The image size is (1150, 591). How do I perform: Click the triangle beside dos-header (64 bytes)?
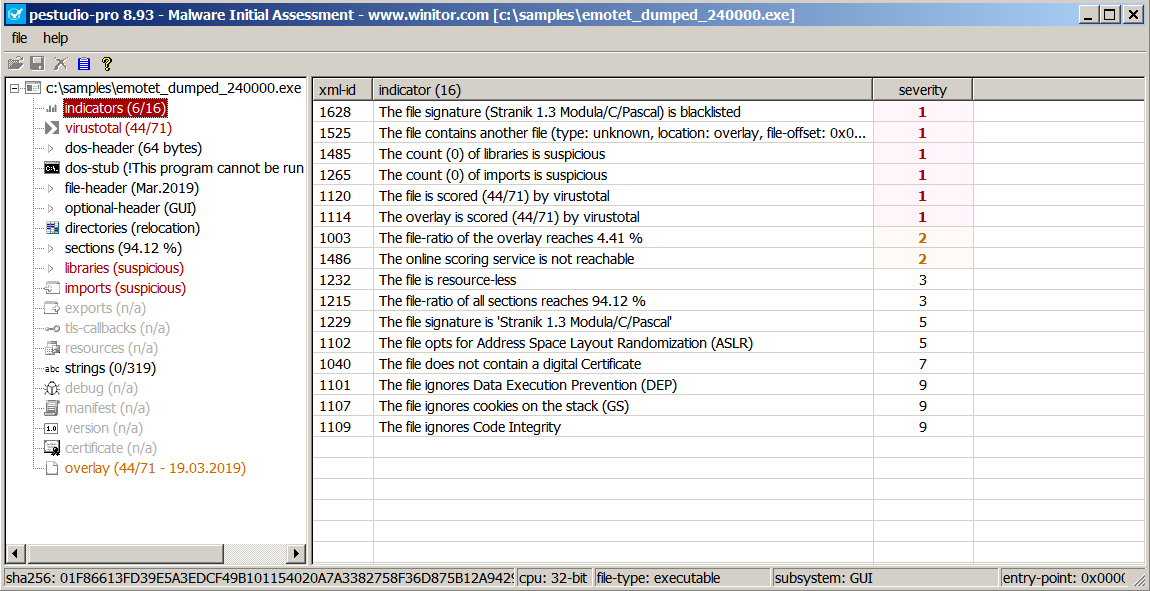(51, 148)
